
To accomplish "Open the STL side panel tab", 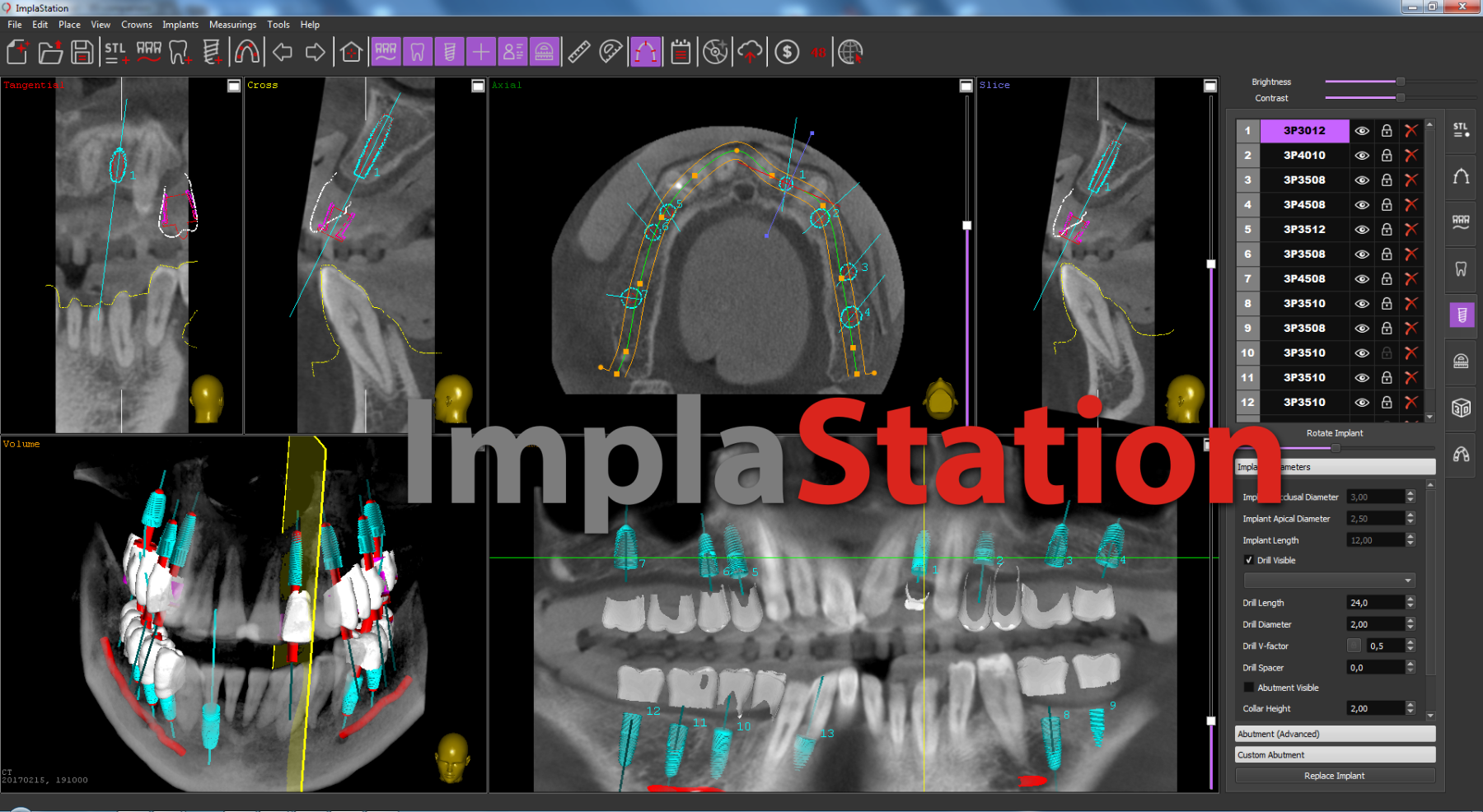I will 1461,130.
